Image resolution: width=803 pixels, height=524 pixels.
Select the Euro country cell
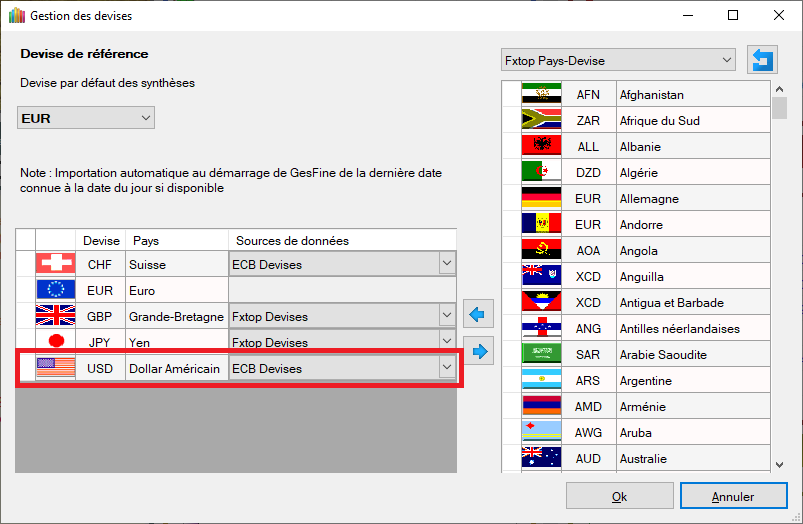point(177,290)
